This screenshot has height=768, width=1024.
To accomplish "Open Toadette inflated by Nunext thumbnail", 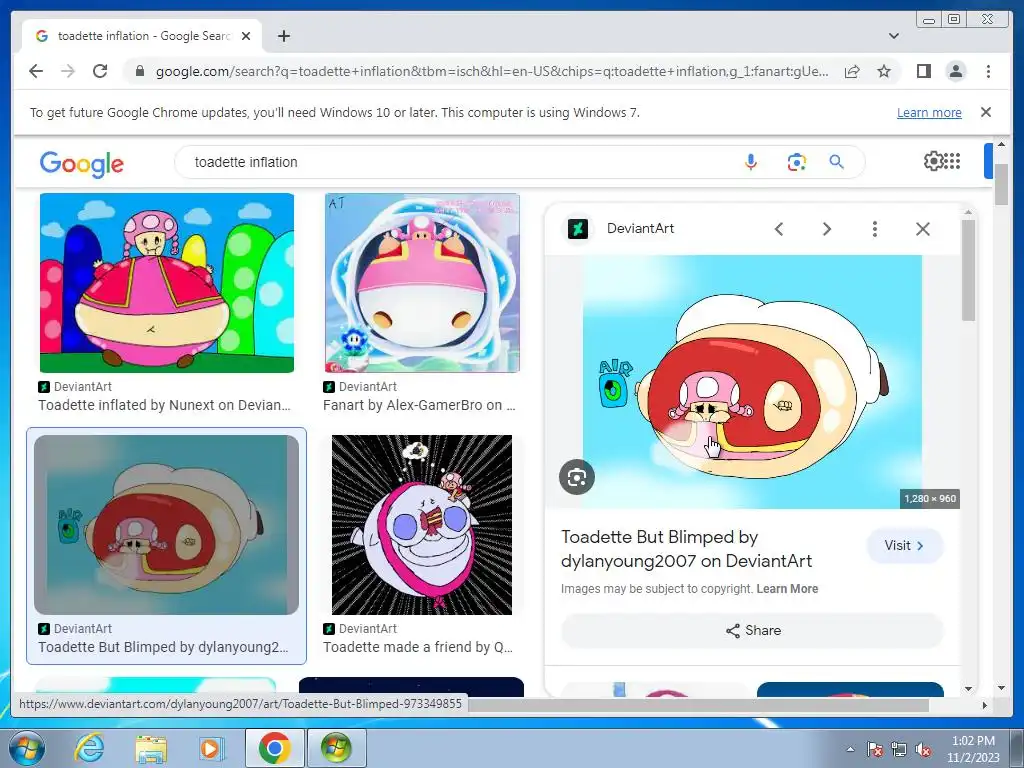I will (167, 283).
